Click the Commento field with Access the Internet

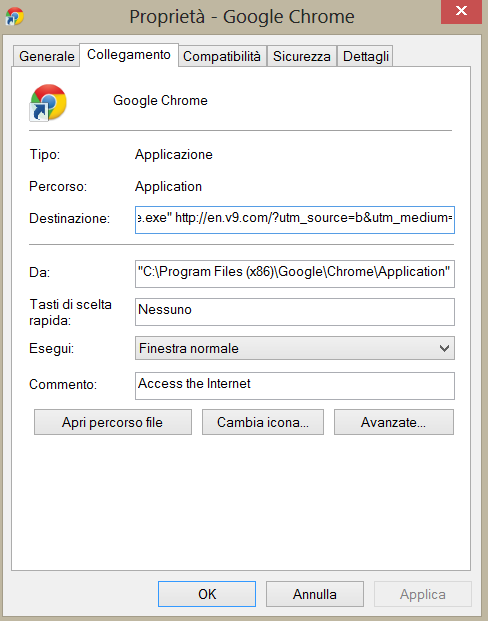click(x=295, y=386)
